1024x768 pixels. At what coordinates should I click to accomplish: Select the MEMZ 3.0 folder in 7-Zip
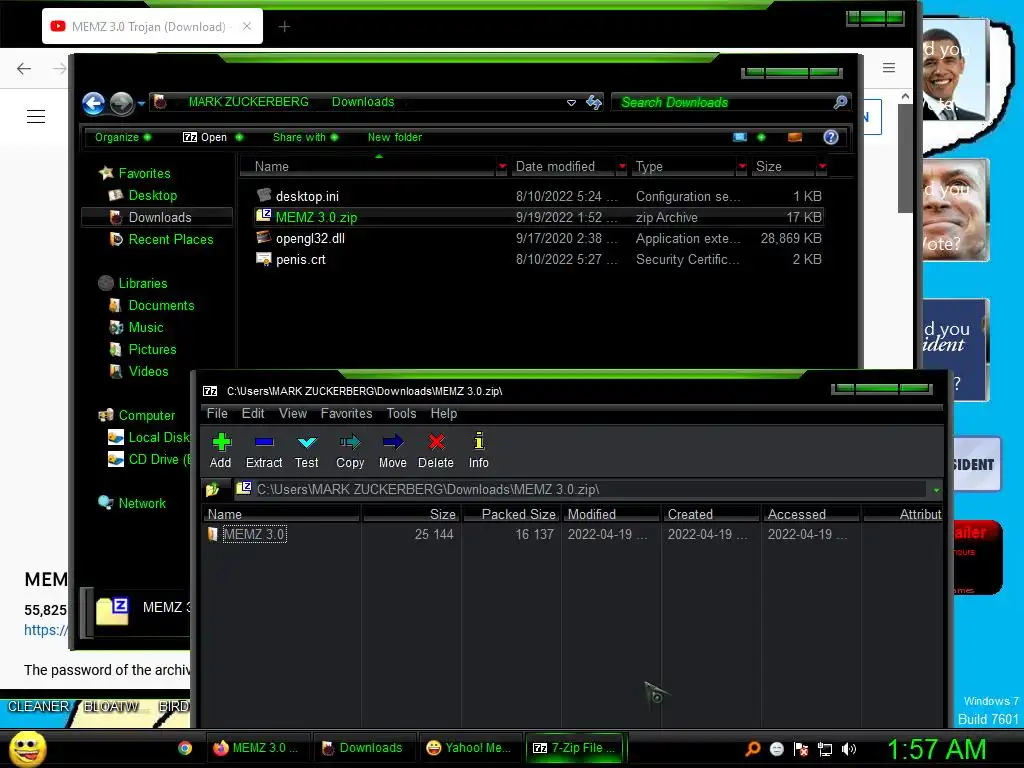(254, 534)
